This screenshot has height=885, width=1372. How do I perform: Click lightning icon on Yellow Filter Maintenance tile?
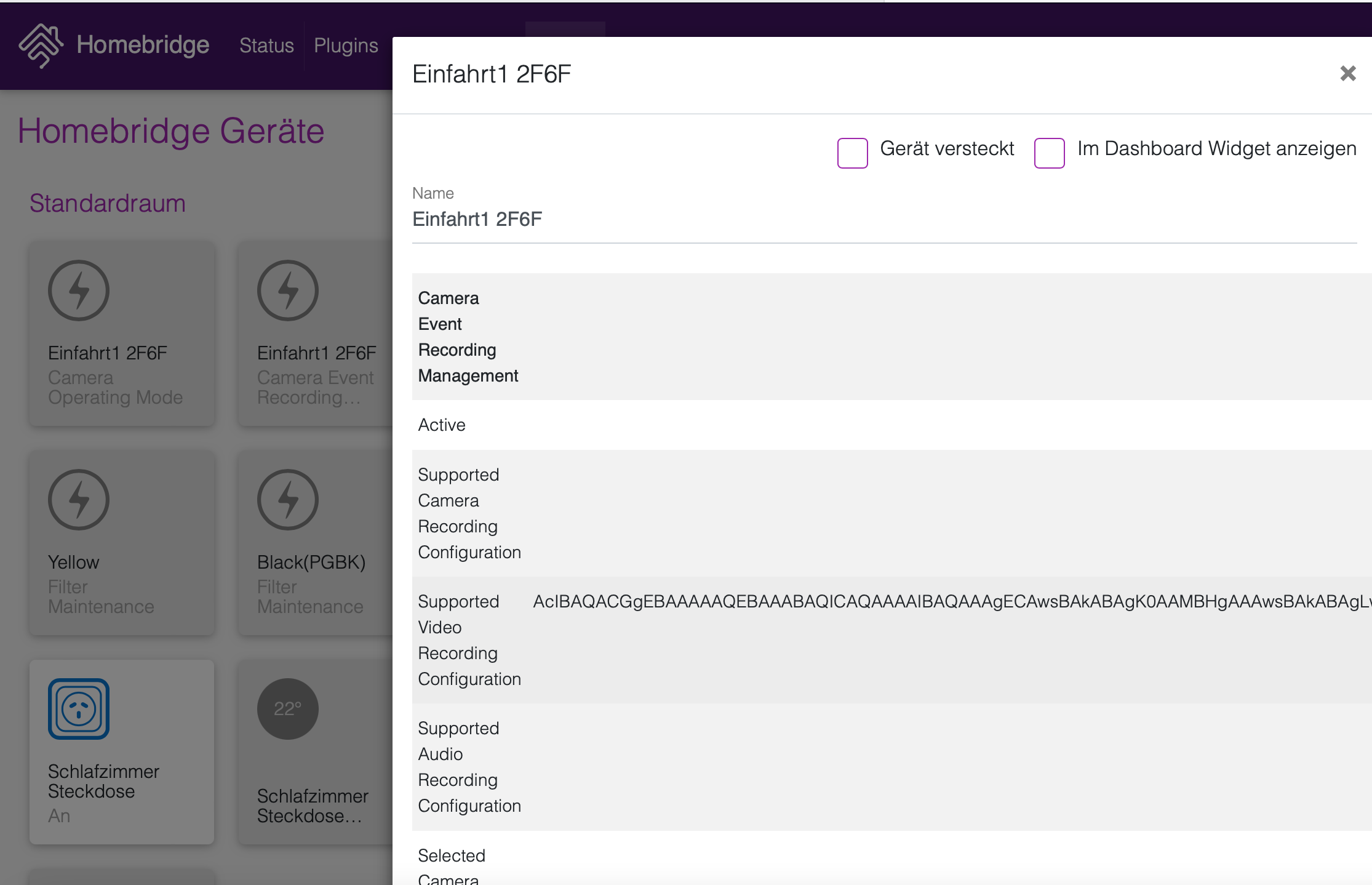[x=79, y=500]
